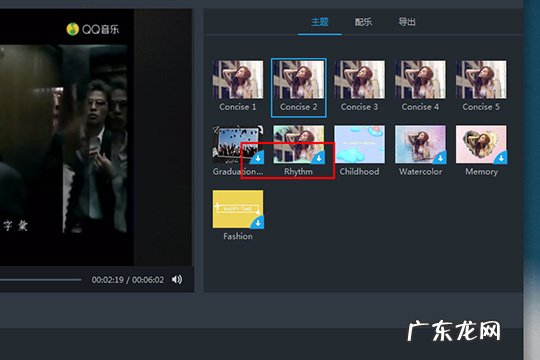
Task: Mute the preview with the speaker icon
Action: 177,279
